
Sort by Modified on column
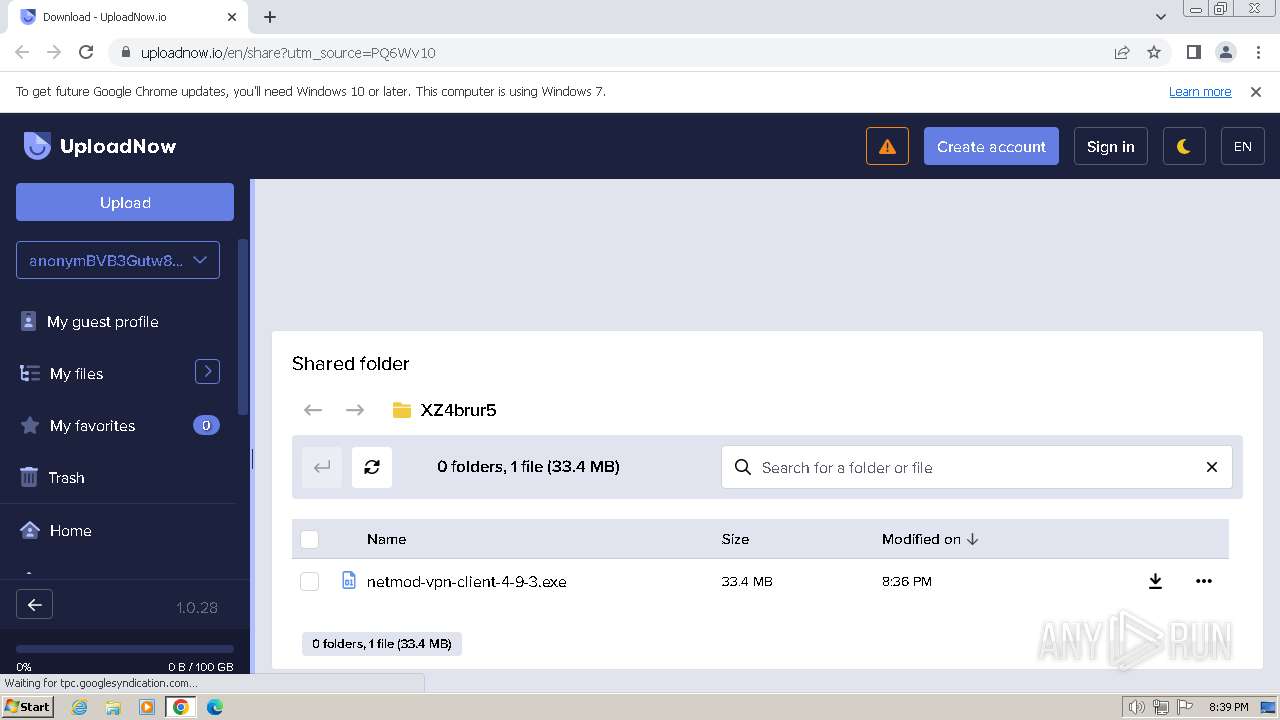930,539
